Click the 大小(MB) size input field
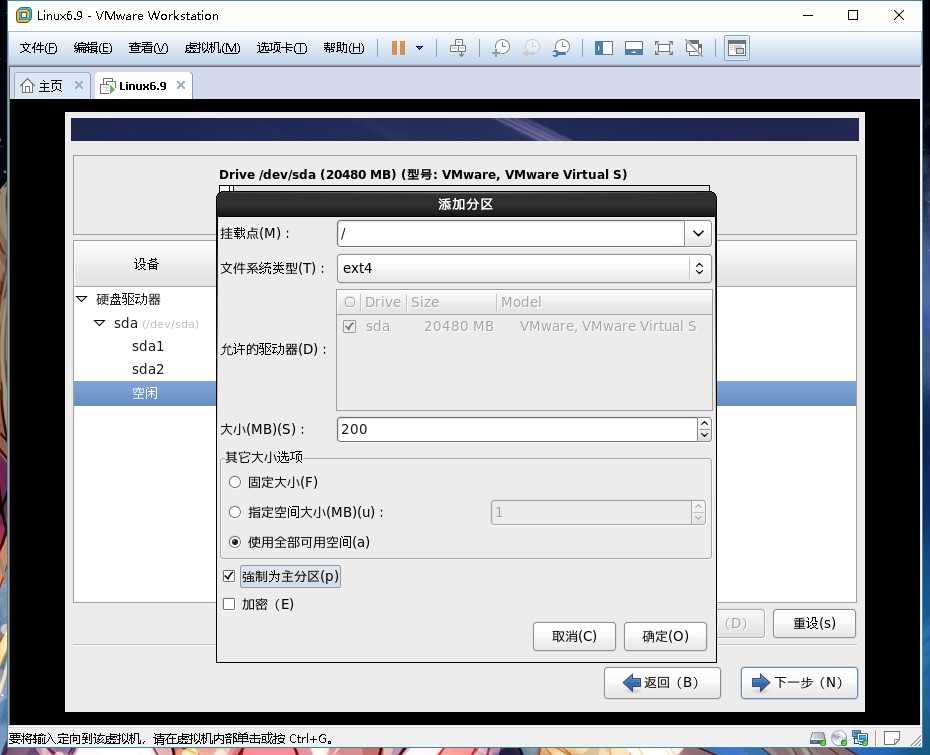Image resolution: width=930 pixels, height=755 pixels. click(517, 429)
